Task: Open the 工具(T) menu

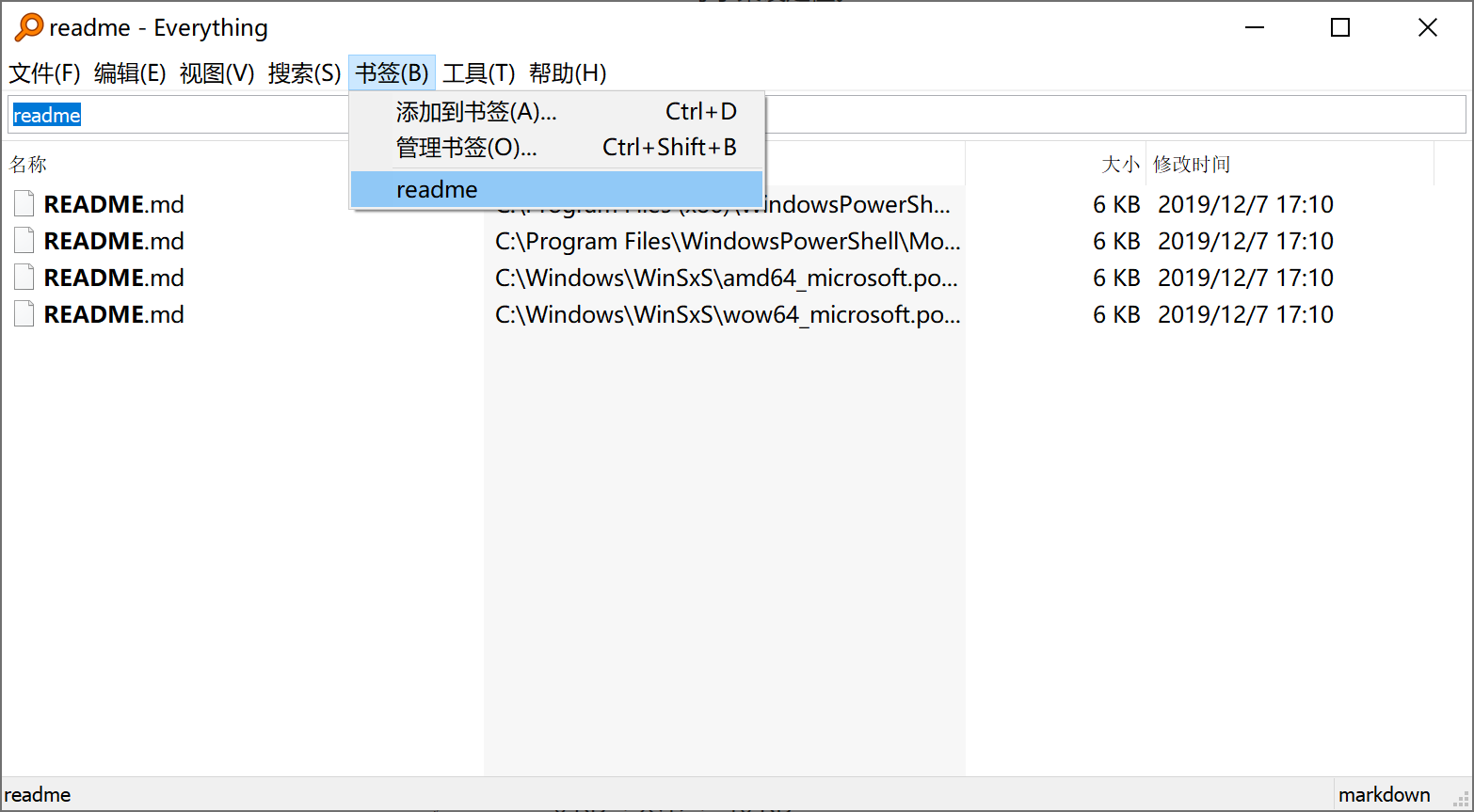Action: [478, 73]
